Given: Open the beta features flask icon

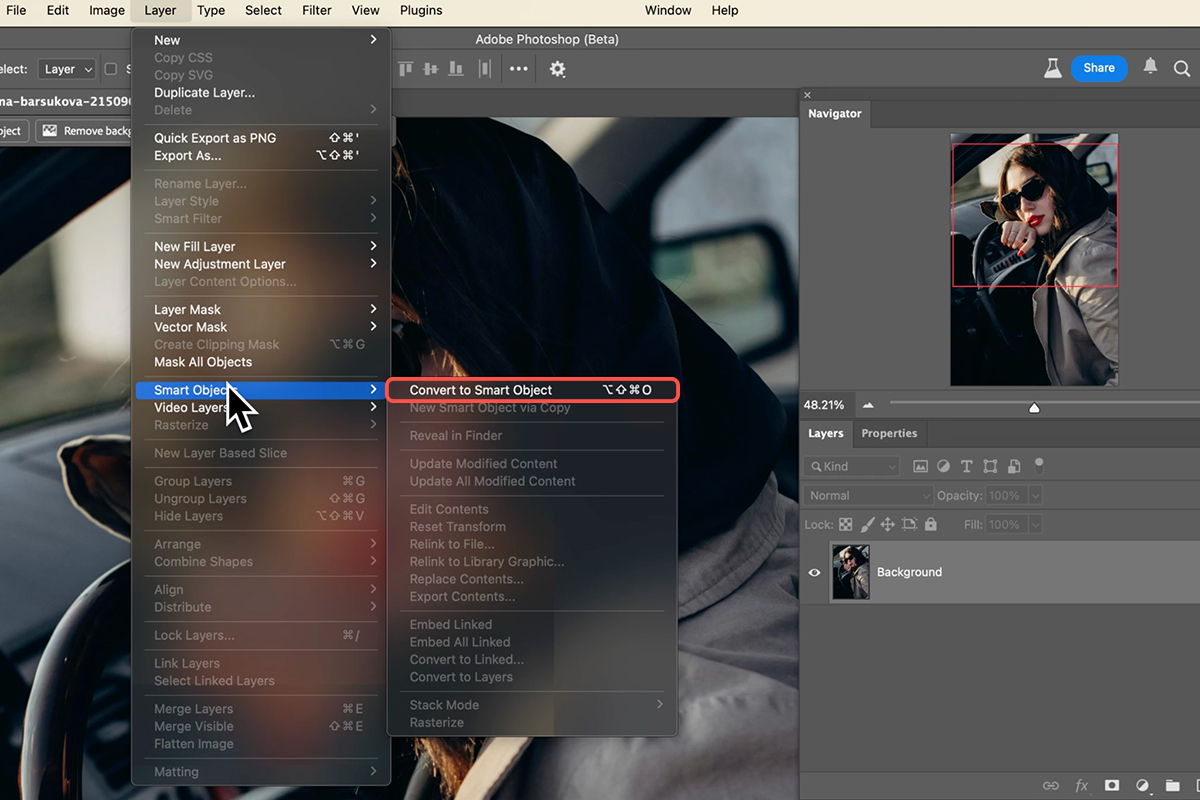Looking at the screenshot, I should coord(1052,68).
